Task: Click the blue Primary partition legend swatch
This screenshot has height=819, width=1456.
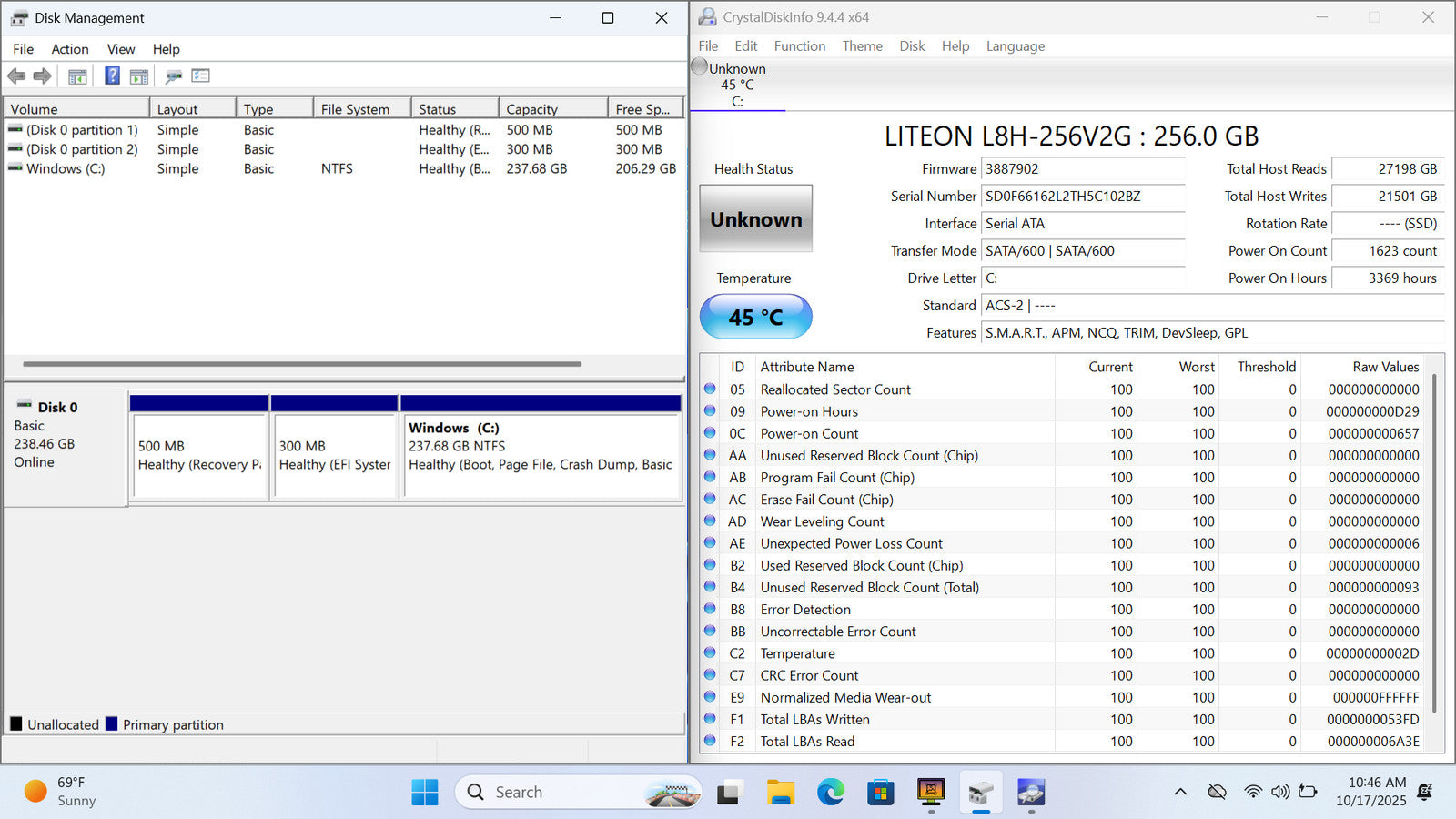Action: pyautogui.click(x=112, y=724)
